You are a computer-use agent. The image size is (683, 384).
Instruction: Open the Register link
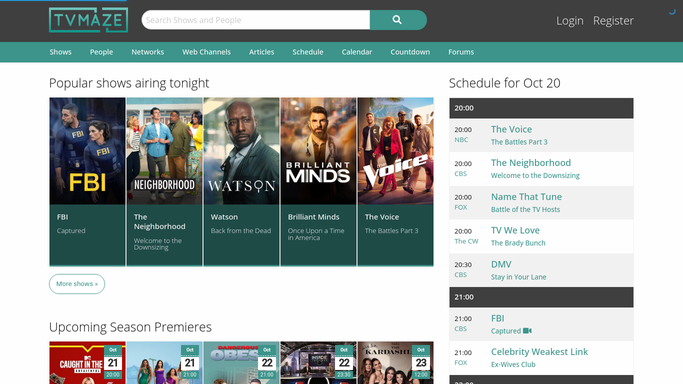(x=613, y=20)
